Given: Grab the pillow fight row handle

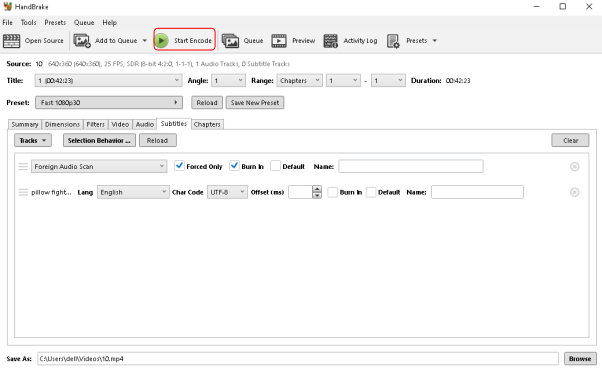Looking at the screenshot, I should 23,192.
